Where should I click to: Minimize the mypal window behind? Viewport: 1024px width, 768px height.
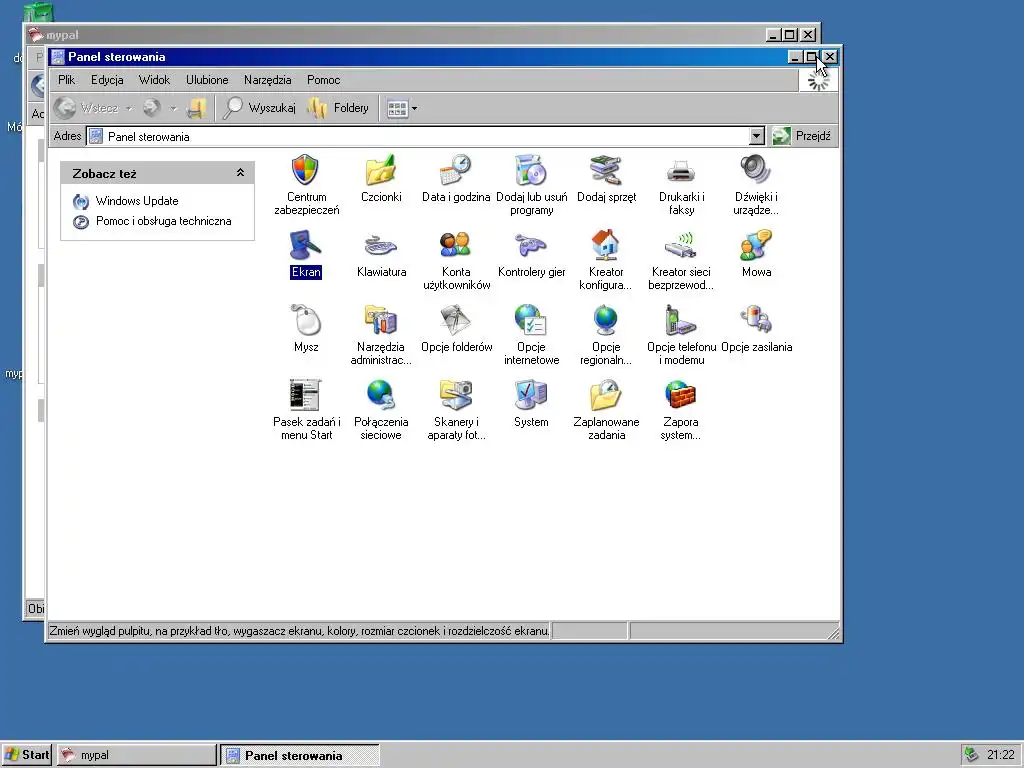click(x=773, y=35)
